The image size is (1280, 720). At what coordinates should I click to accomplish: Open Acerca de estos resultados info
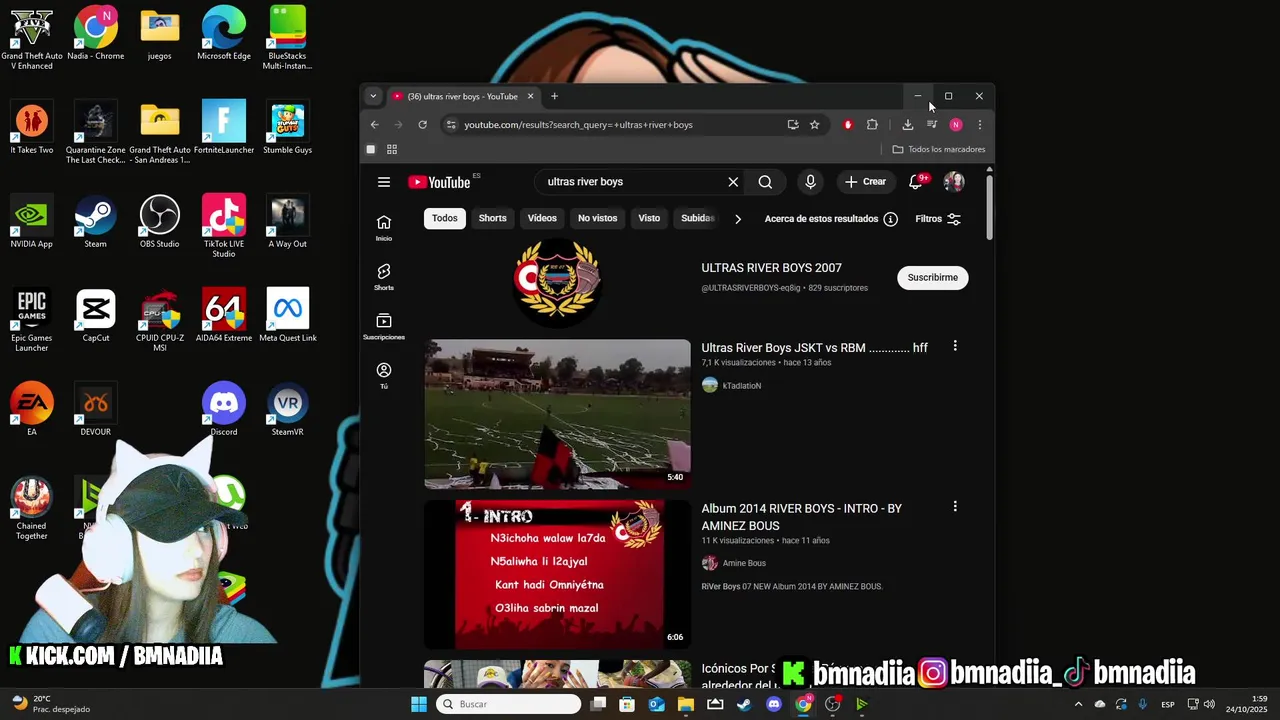pyautogui.click(x=831, y=219)
